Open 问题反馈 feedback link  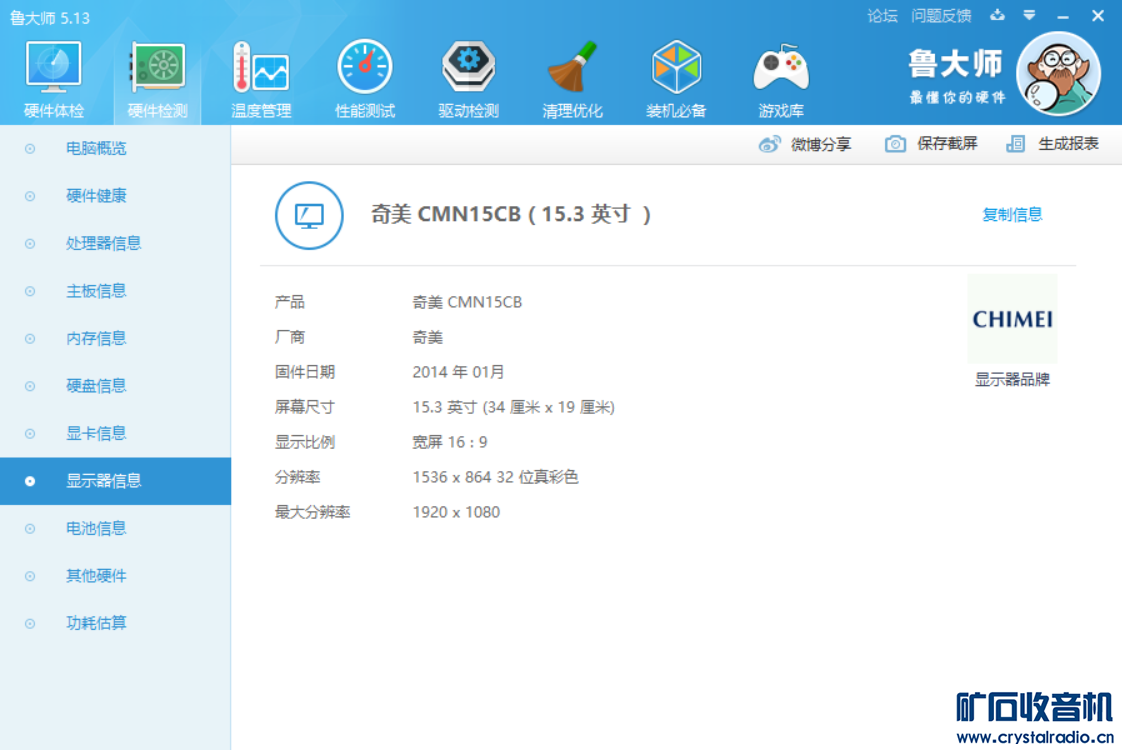[941, 16]
